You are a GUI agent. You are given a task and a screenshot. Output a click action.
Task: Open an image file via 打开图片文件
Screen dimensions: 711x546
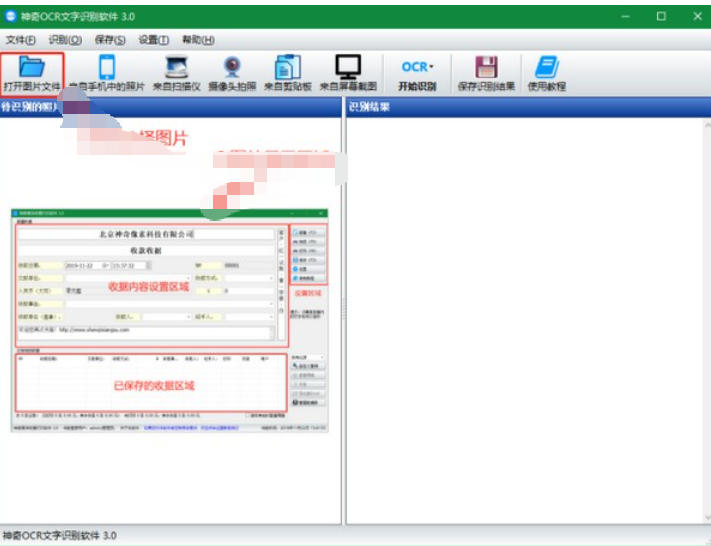pos(32,74)
